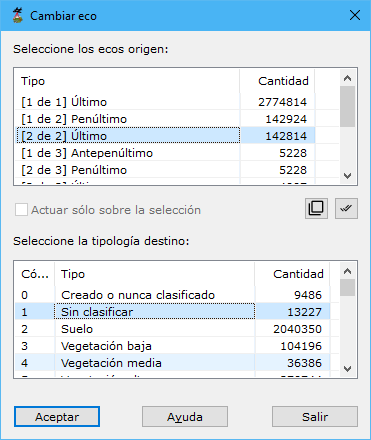371x440 pixels.
Task: Click the application icon in title bar
Action: click(18, 15)
